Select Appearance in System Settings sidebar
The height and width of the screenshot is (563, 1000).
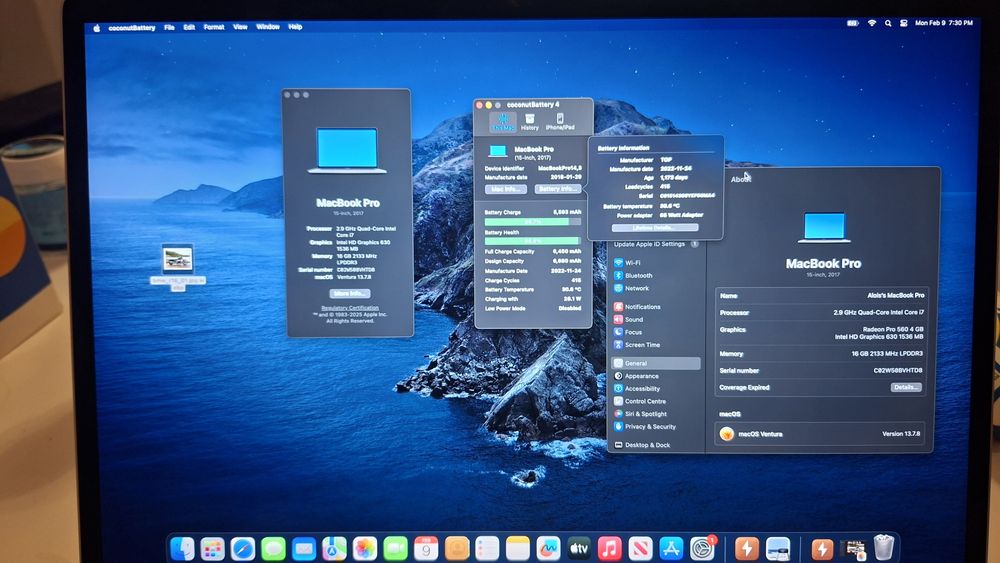pos(656,376)
